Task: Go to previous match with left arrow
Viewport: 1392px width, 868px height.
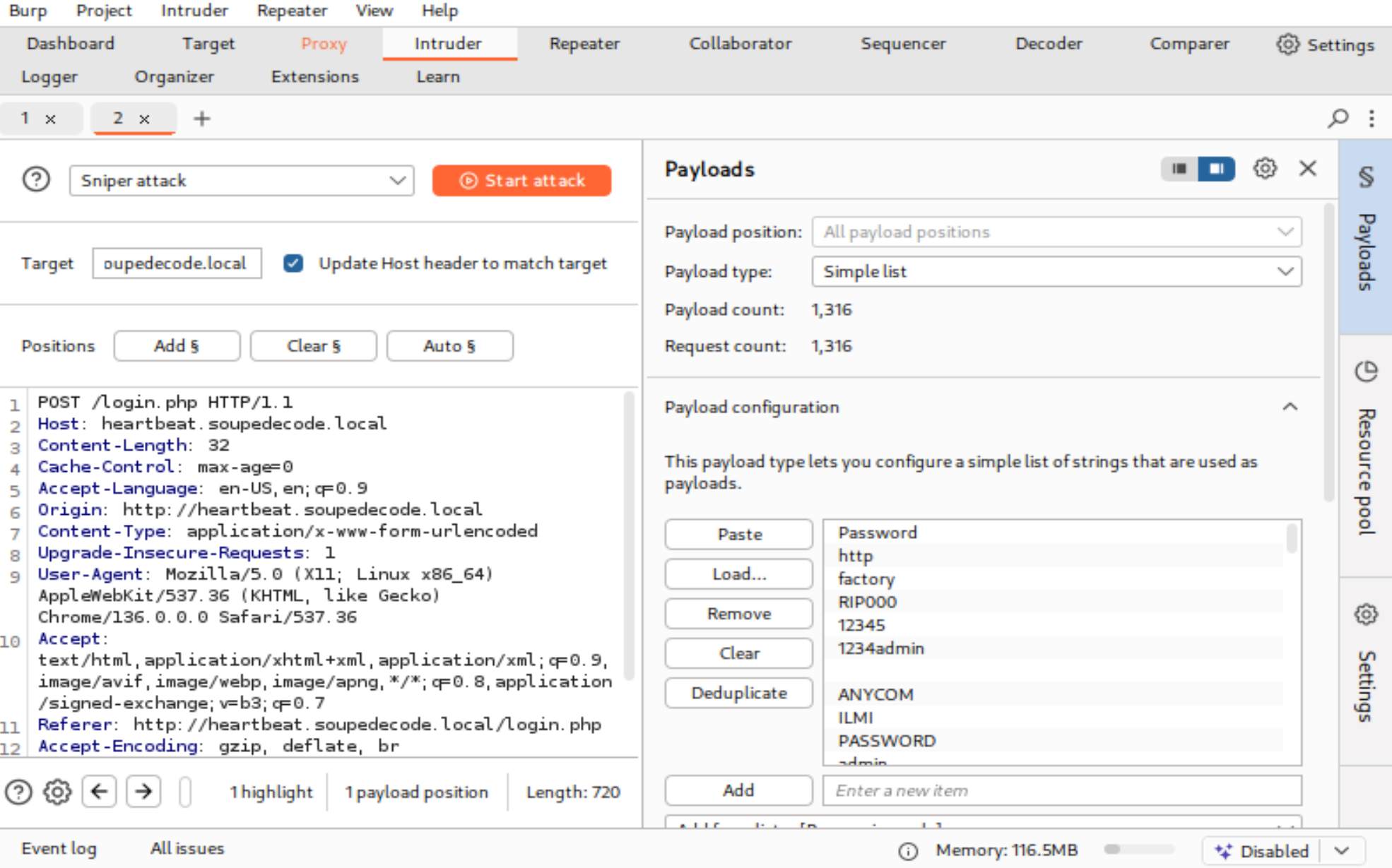Action: [99, 791]
